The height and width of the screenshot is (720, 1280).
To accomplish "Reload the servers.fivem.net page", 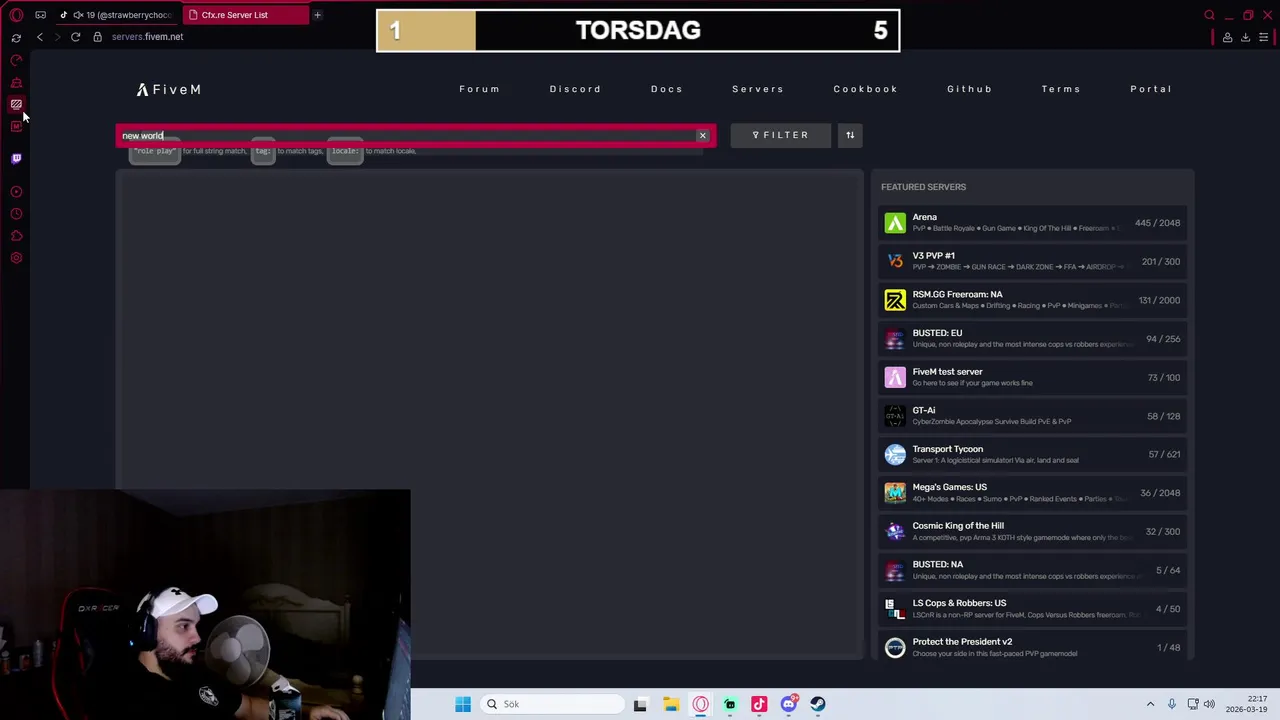I will click(x=75, y=37).
